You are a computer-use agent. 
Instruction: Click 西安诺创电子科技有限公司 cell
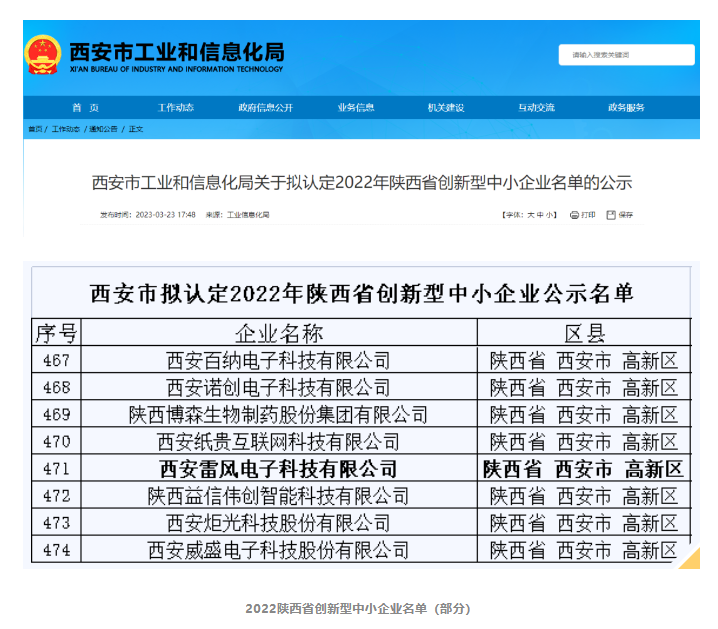coord(278,387)
